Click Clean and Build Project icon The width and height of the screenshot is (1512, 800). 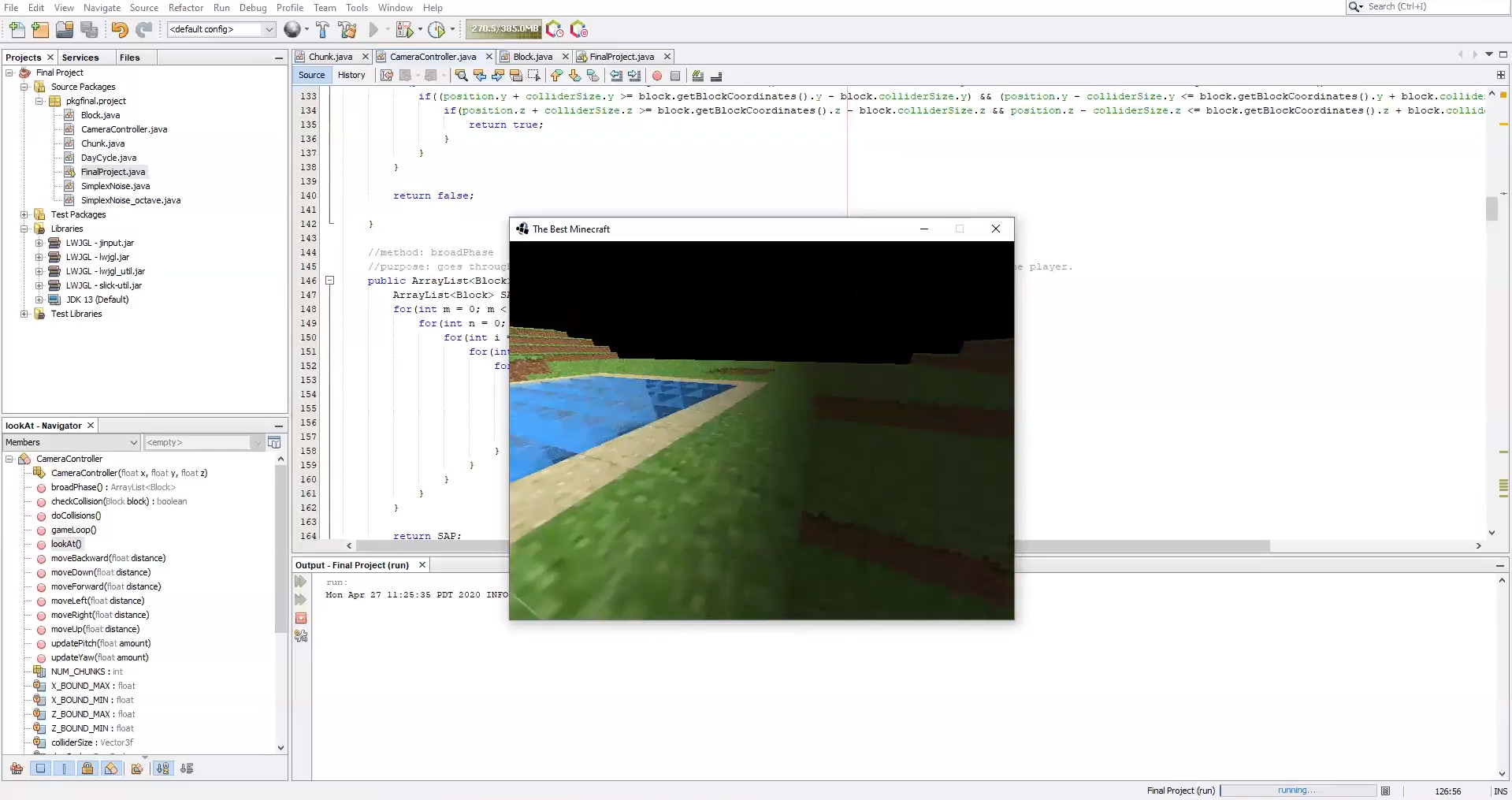347,30
